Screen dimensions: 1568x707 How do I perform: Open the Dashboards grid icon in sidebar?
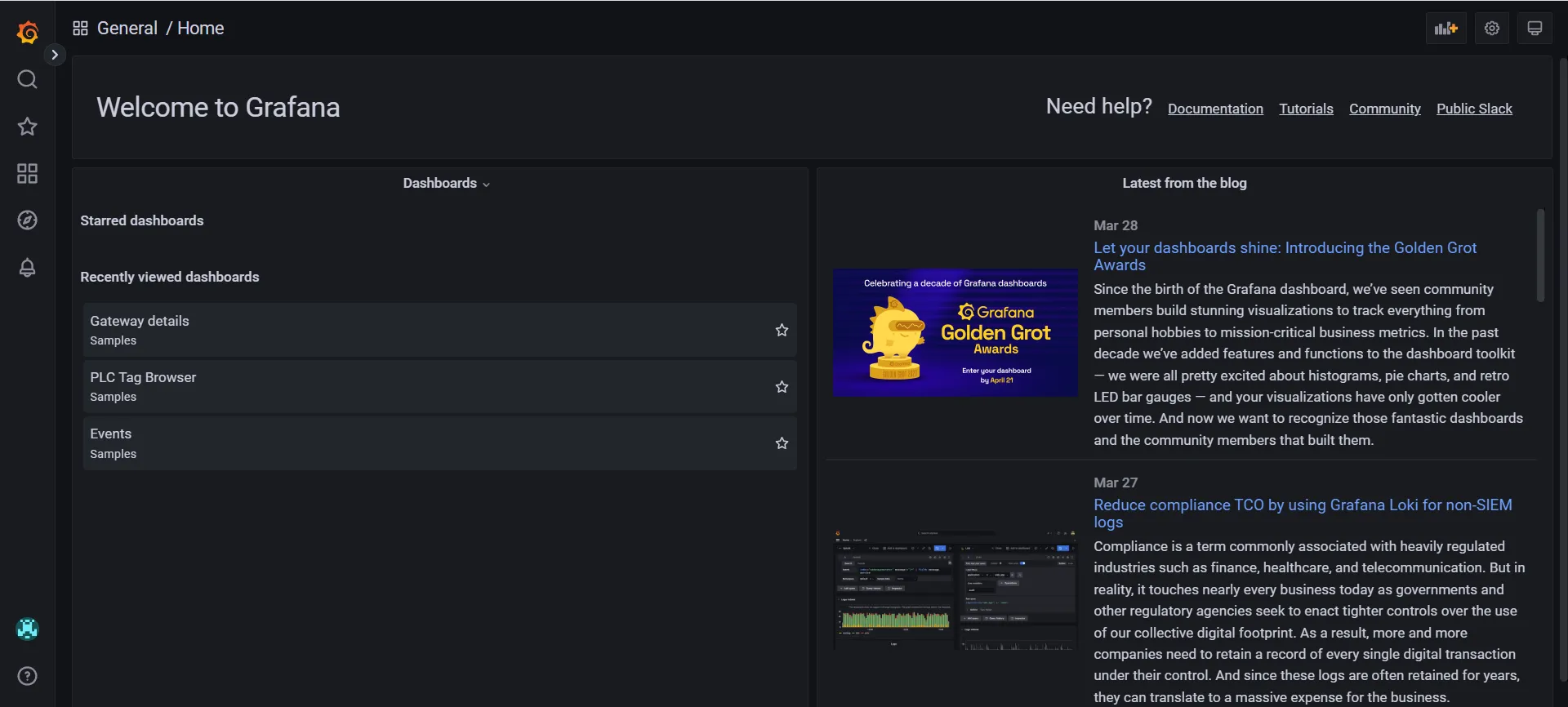coord(28,173)
